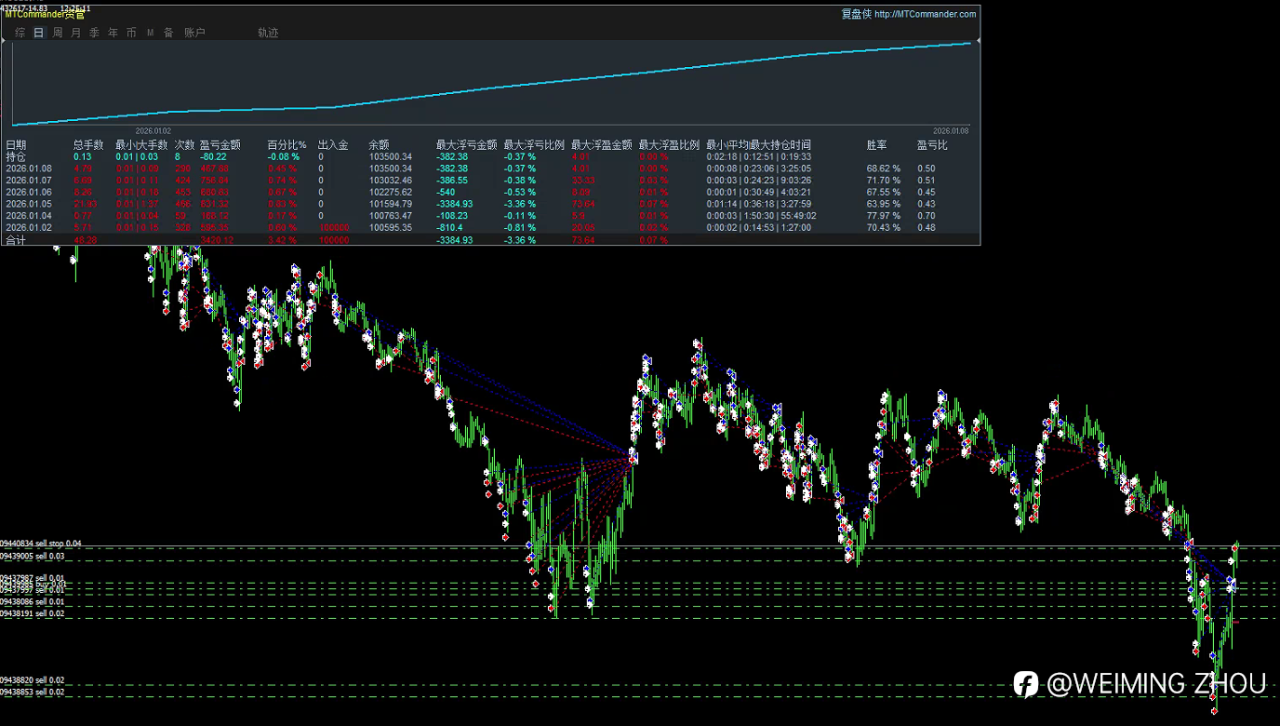The width and height of the screenshot is (1280, 726).
Task: Select the 2026.01.07 date row
Action: pos(28,180)
